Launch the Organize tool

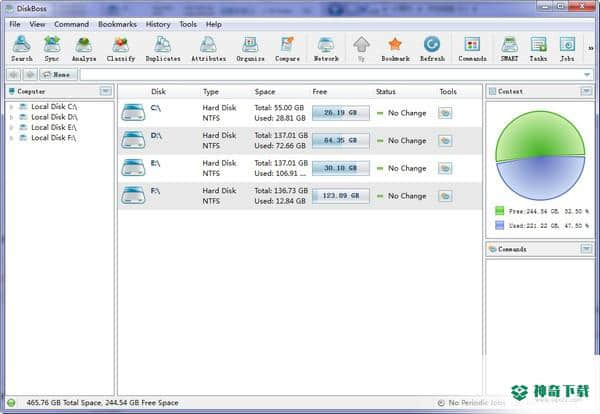[250, 49]
